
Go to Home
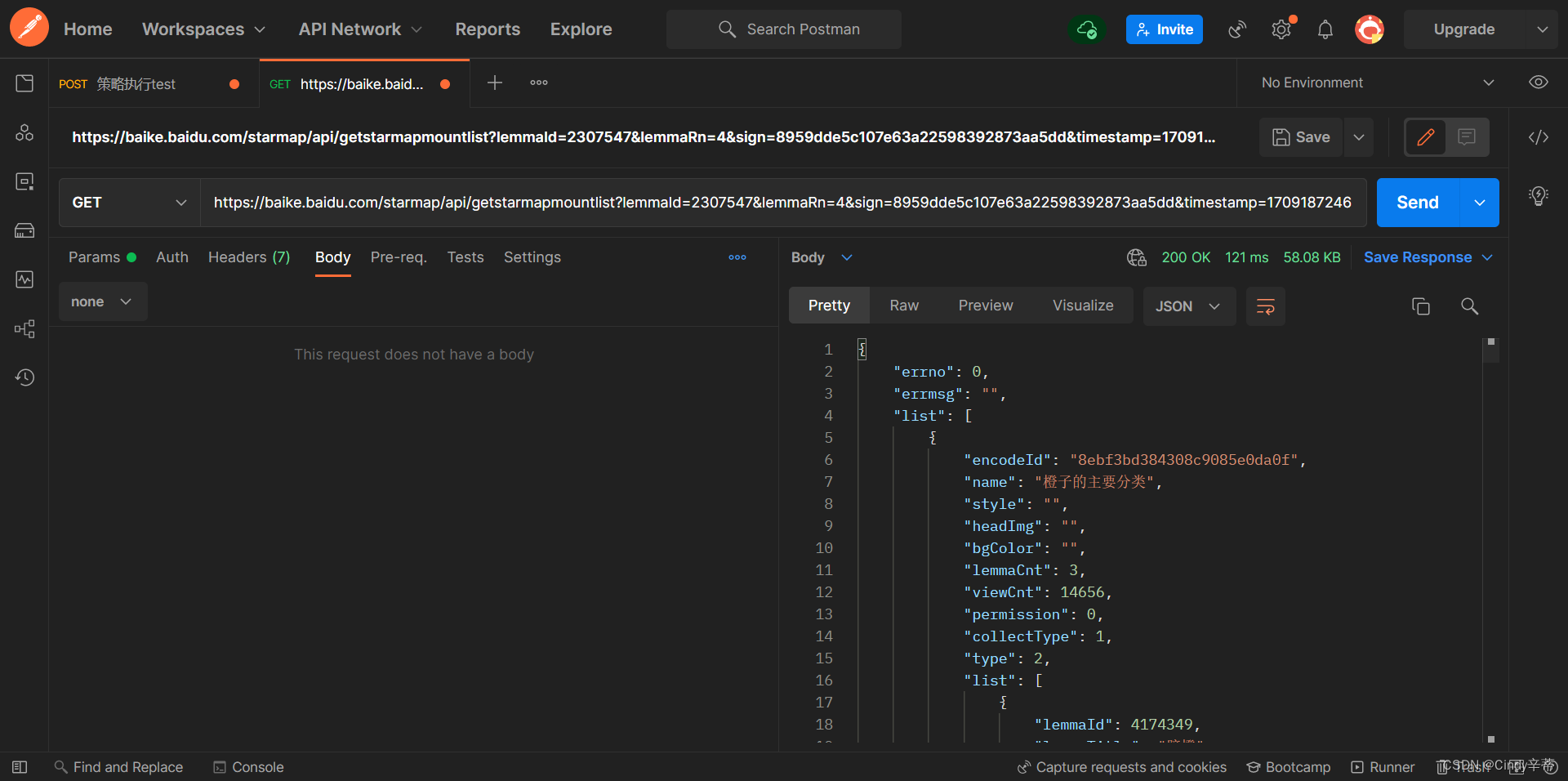(x=88, y=29)
